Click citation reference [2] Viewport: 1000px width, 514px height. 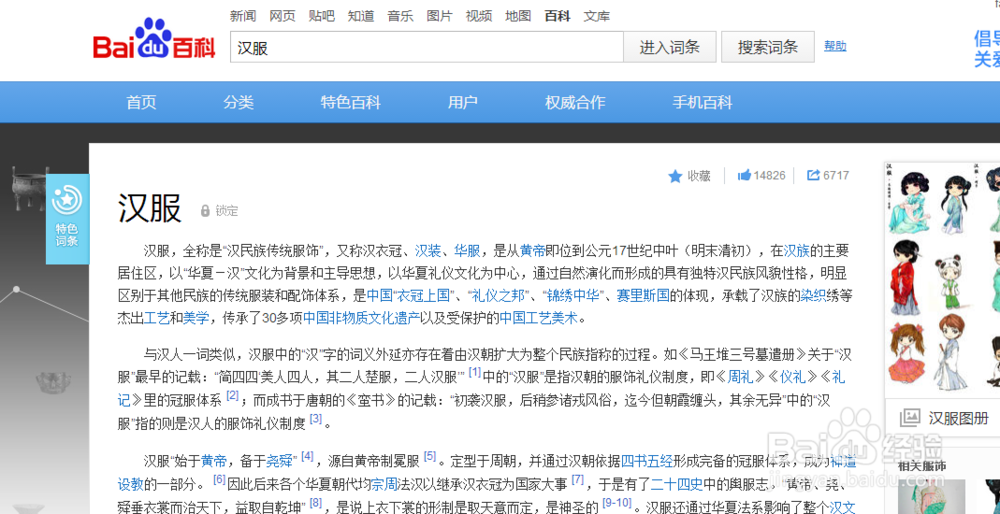click(232, 395)
